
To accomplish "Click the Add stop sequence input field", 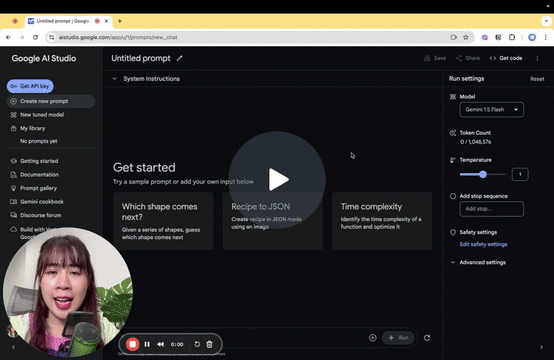I will 491,209.
